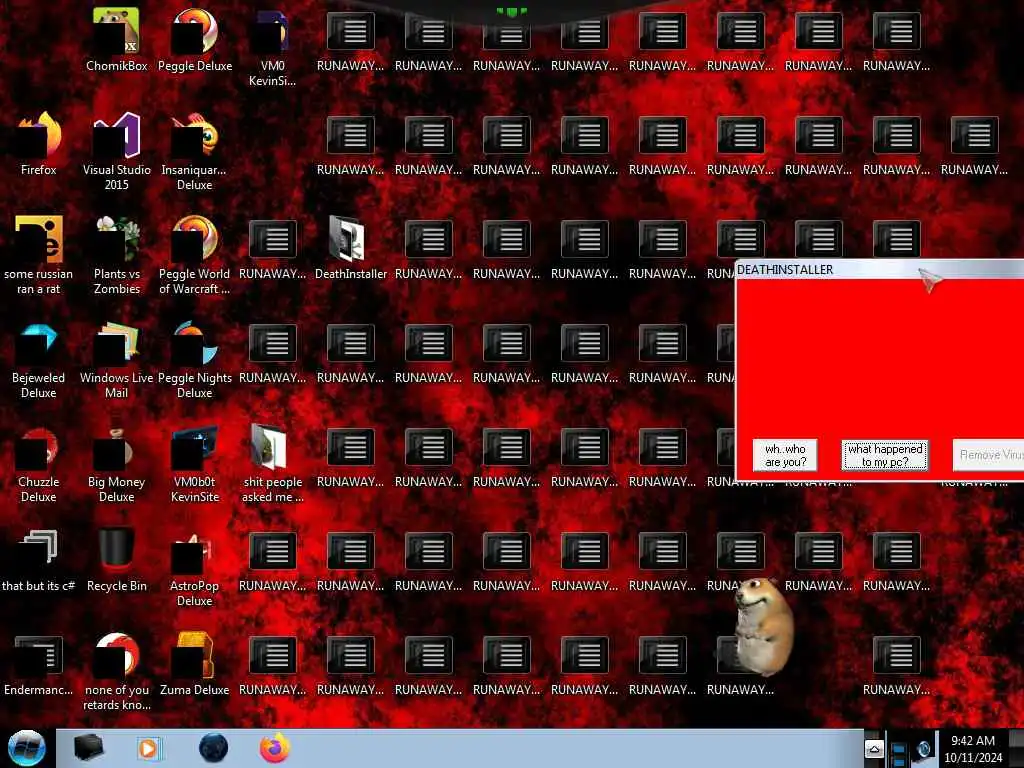This screenshot has width=1024, height=768.
Task: Click the VM0 KevinSi... desktop icon
Action: point(272,47)
